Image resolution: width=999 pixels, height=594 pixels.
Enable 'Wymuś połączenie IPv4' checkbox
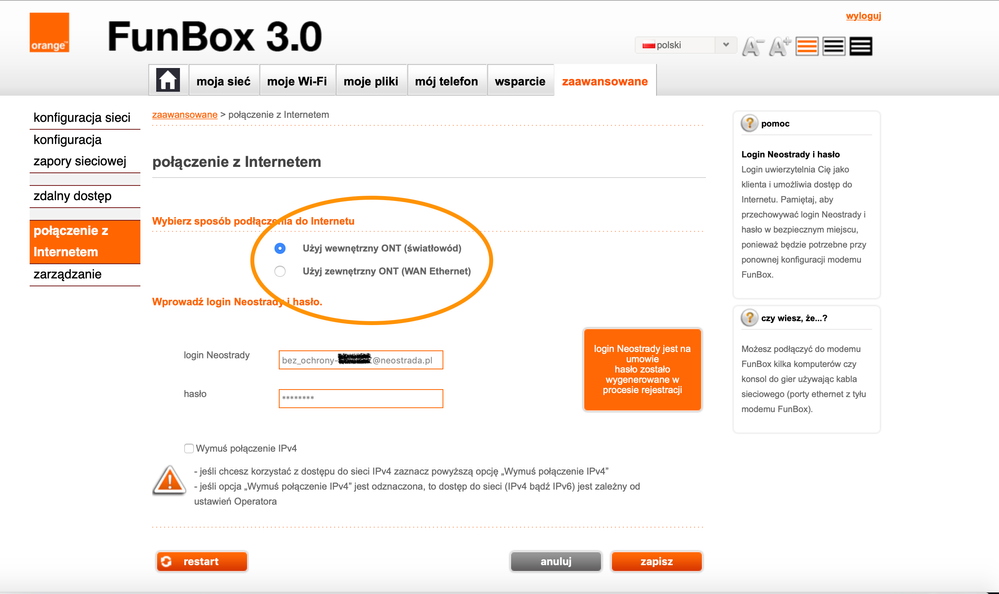pyautogui.click(x=189, y=448)
